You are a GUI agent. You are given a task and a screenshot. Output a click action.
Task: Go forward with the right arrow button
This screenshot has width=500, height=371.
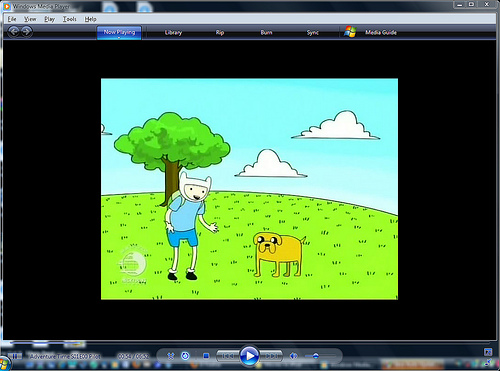27,32
